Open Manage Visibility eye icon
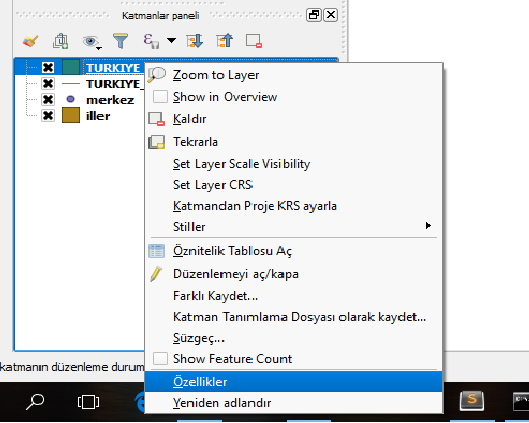 [91, 41]
